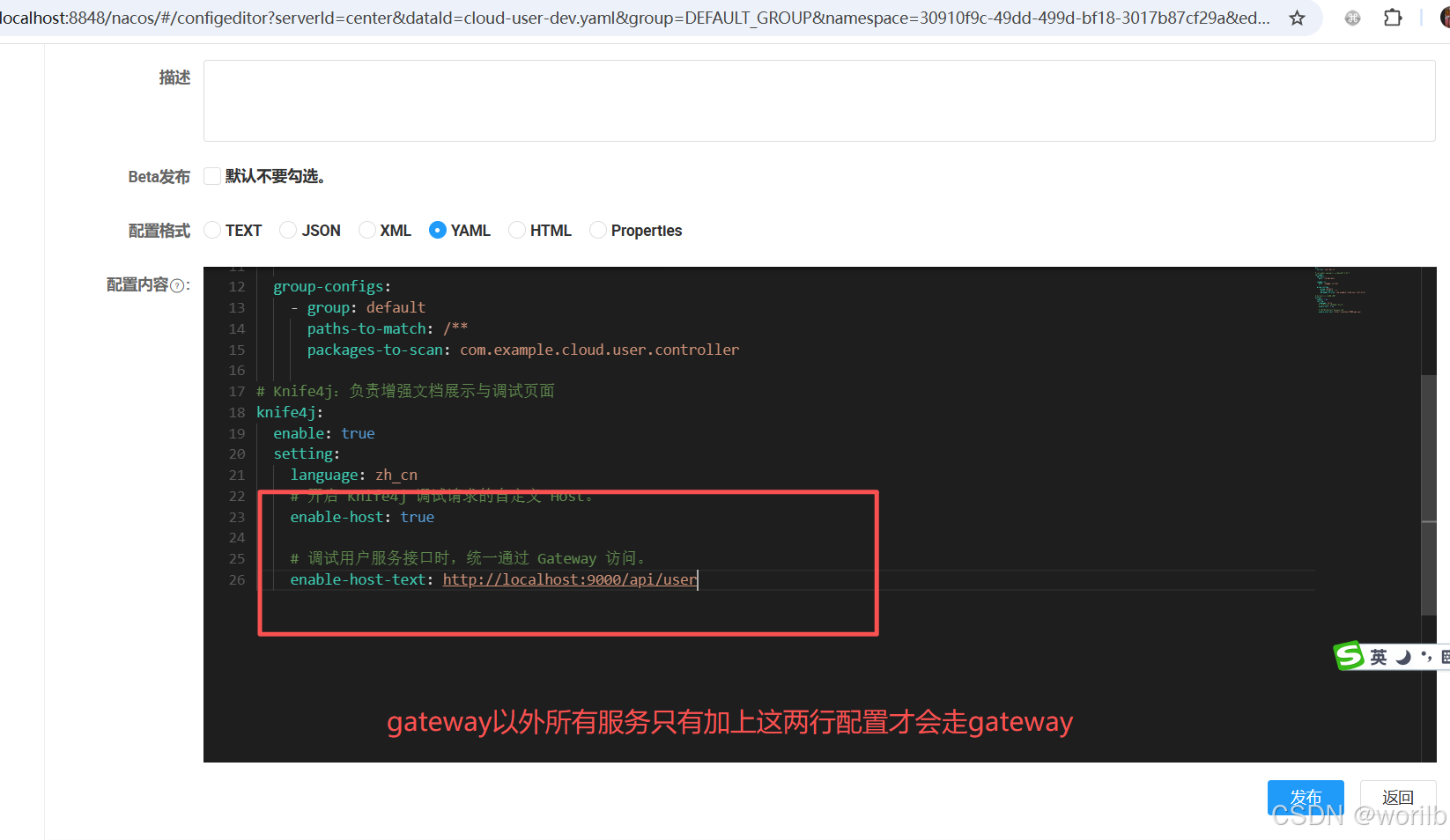Click the Gateway comment on line 25
Viewport: 1450px width, 840px height.
pos(471,558)
